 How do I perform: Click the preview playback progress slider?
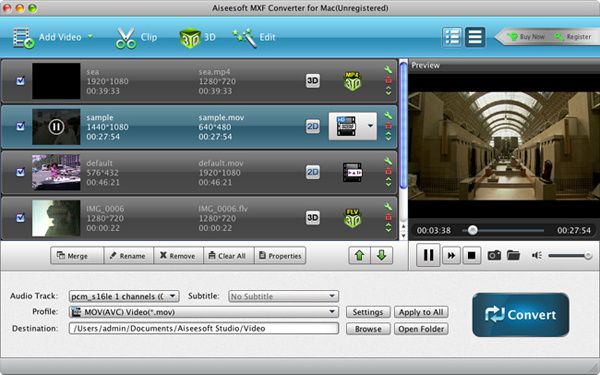(503, 230)
